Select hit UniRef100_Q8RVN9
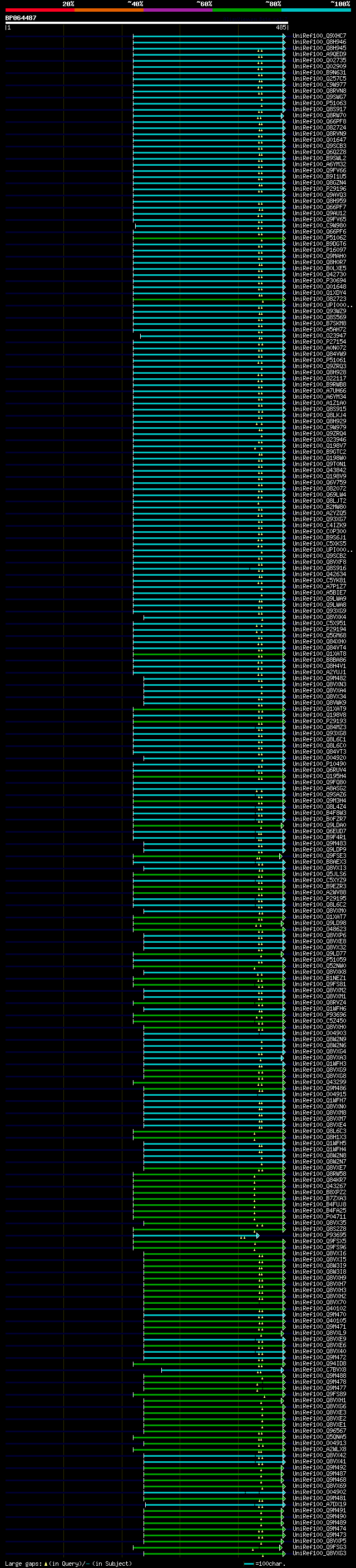Screen dimensions: 356x1568 point(319,133)
